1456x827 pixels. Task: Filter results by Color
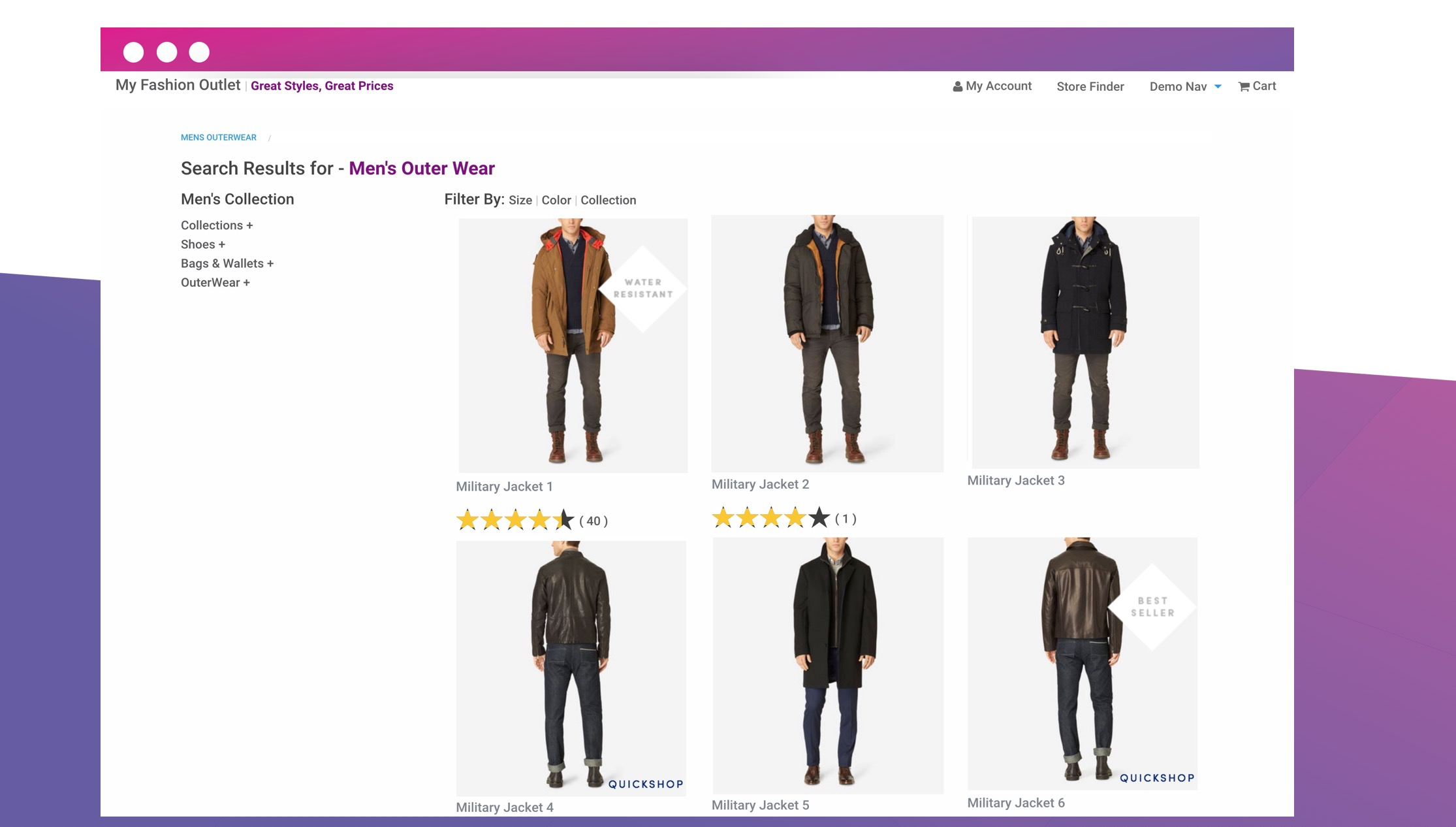[x=556, y=200]
